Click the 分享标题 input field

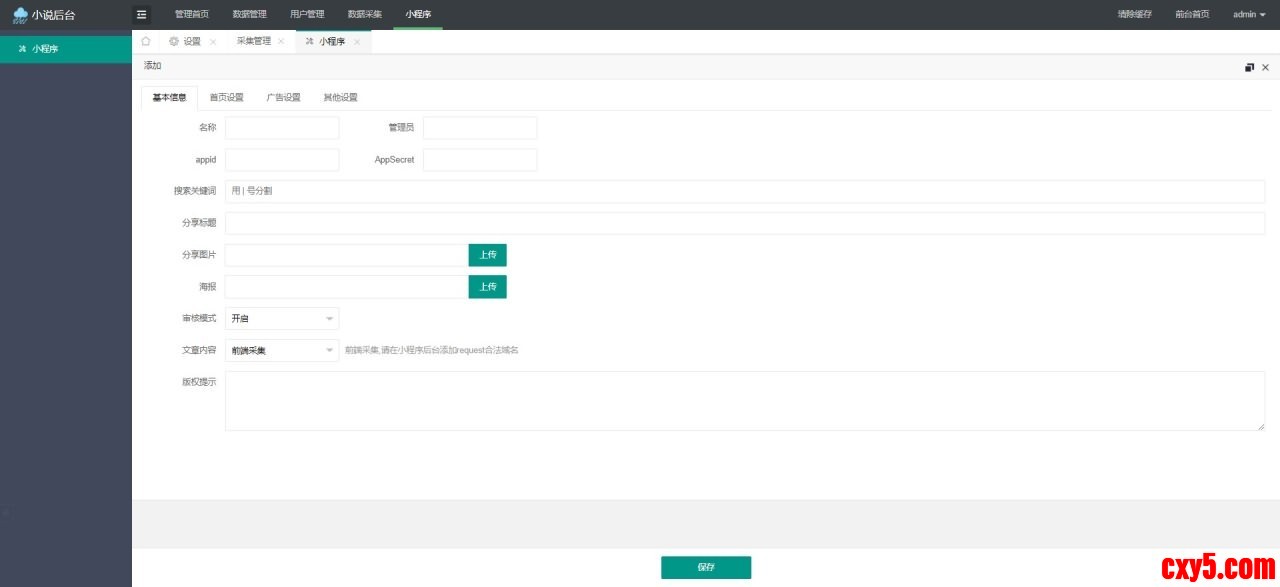745,223
